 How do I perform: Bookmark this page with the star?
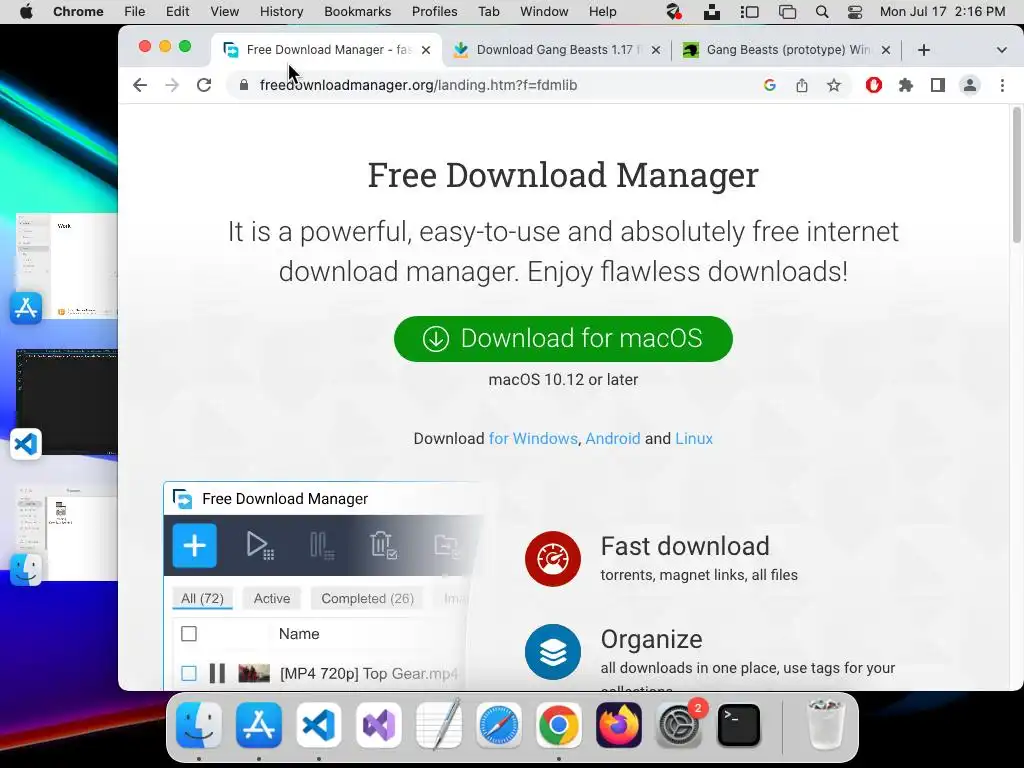click(833, 85)
